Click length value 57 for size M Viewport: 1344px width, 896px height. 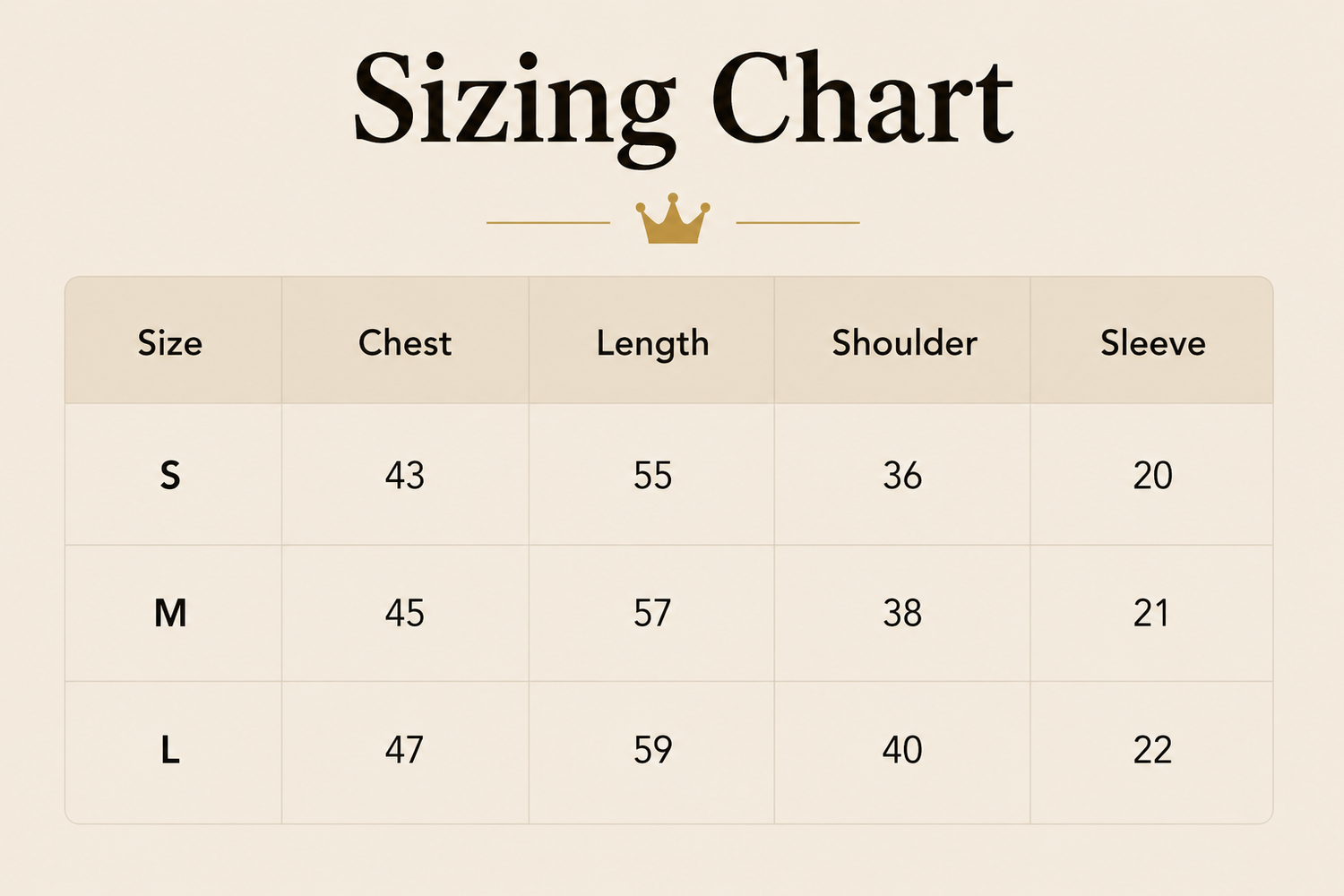pos(652,614)
